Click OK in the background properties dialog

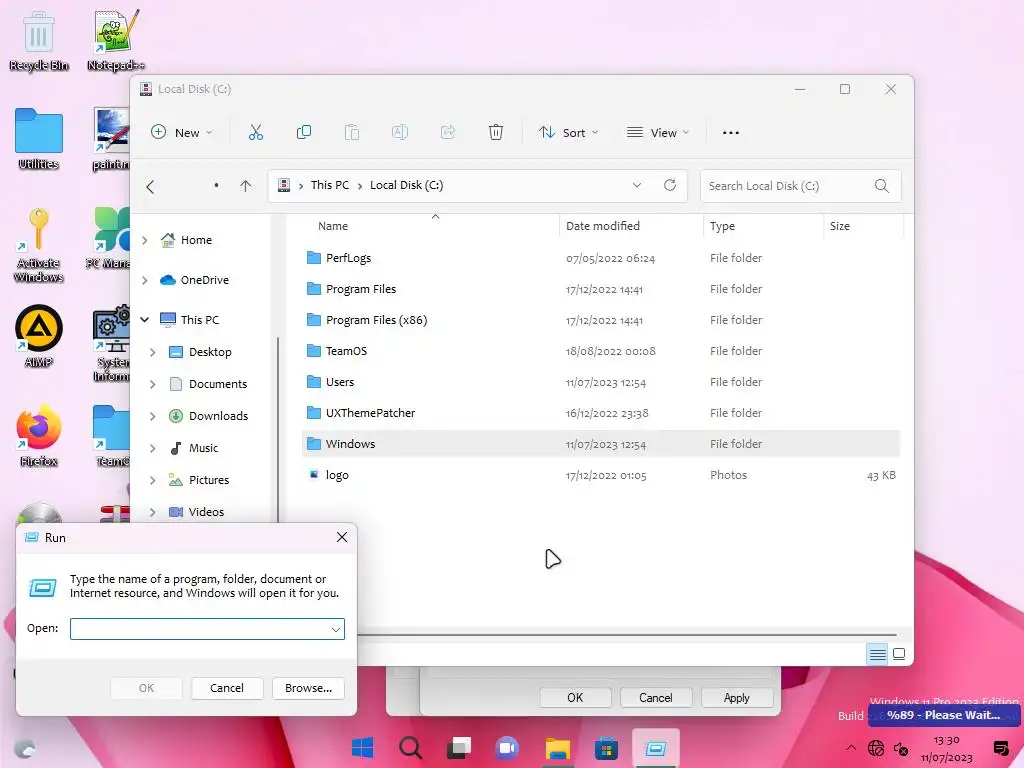click(x=575, y=697)
